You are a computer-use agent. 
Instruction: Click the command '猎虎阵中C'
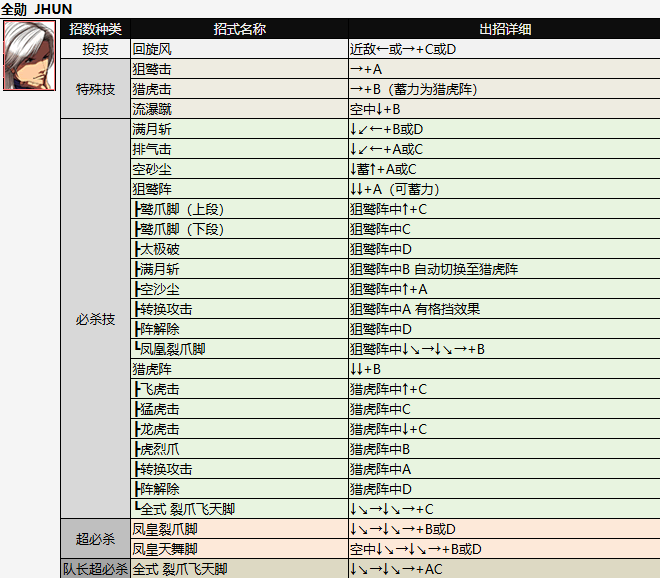click(x=380, y=409)
